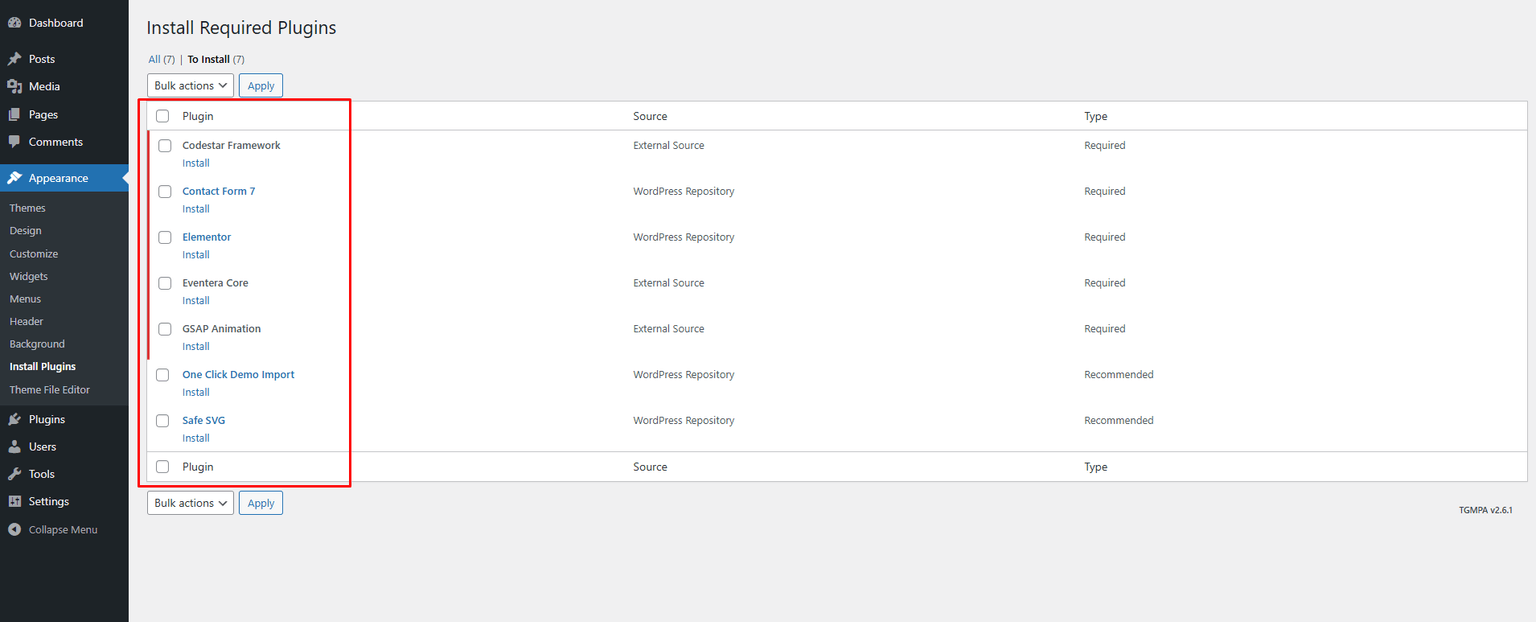Screen dimensions: 1536x622
Task: Open Widgets in Appearance submenu
Action: click(29, 277)
